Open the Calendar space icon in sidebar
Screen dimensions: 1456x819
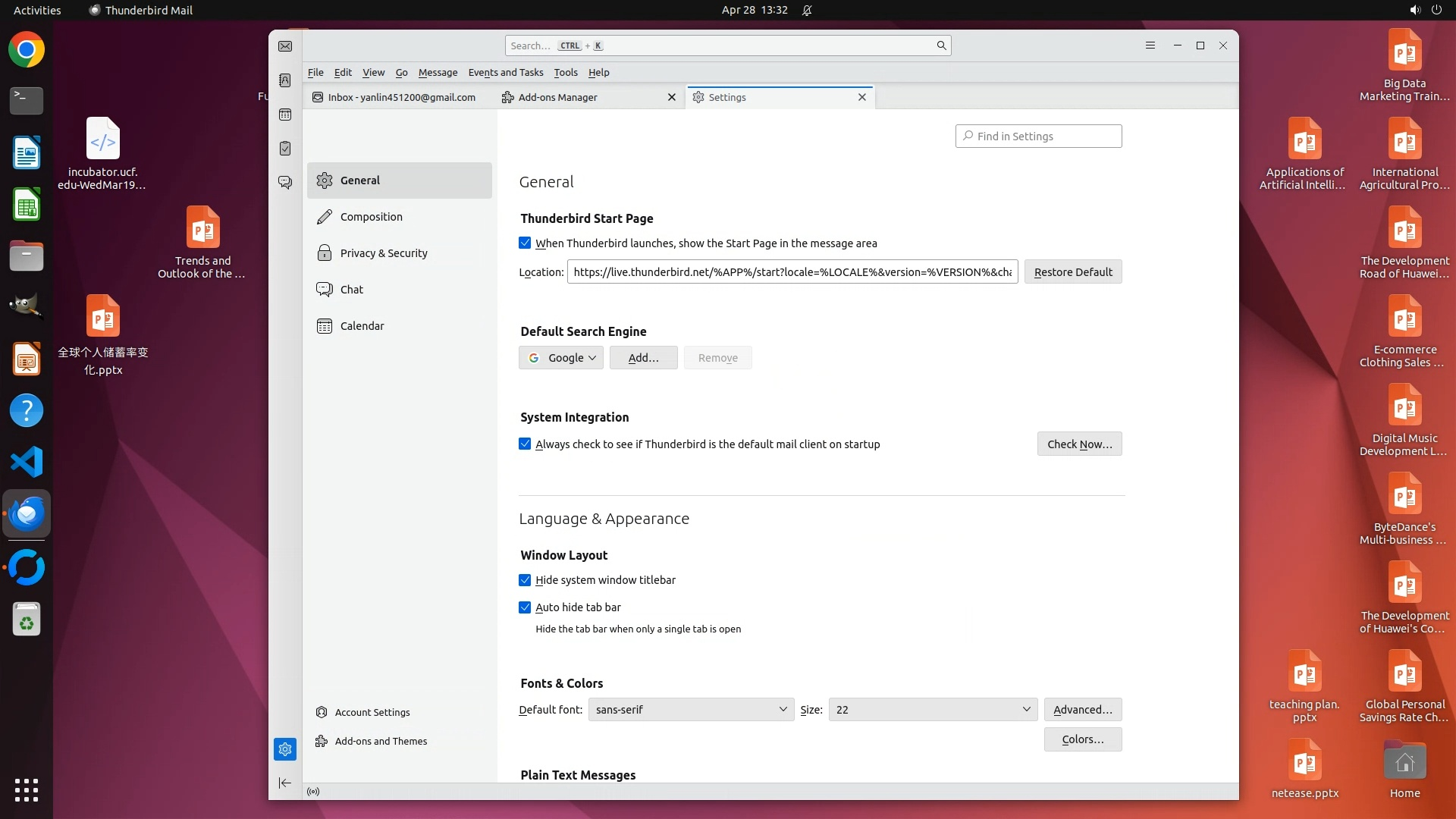285,115
